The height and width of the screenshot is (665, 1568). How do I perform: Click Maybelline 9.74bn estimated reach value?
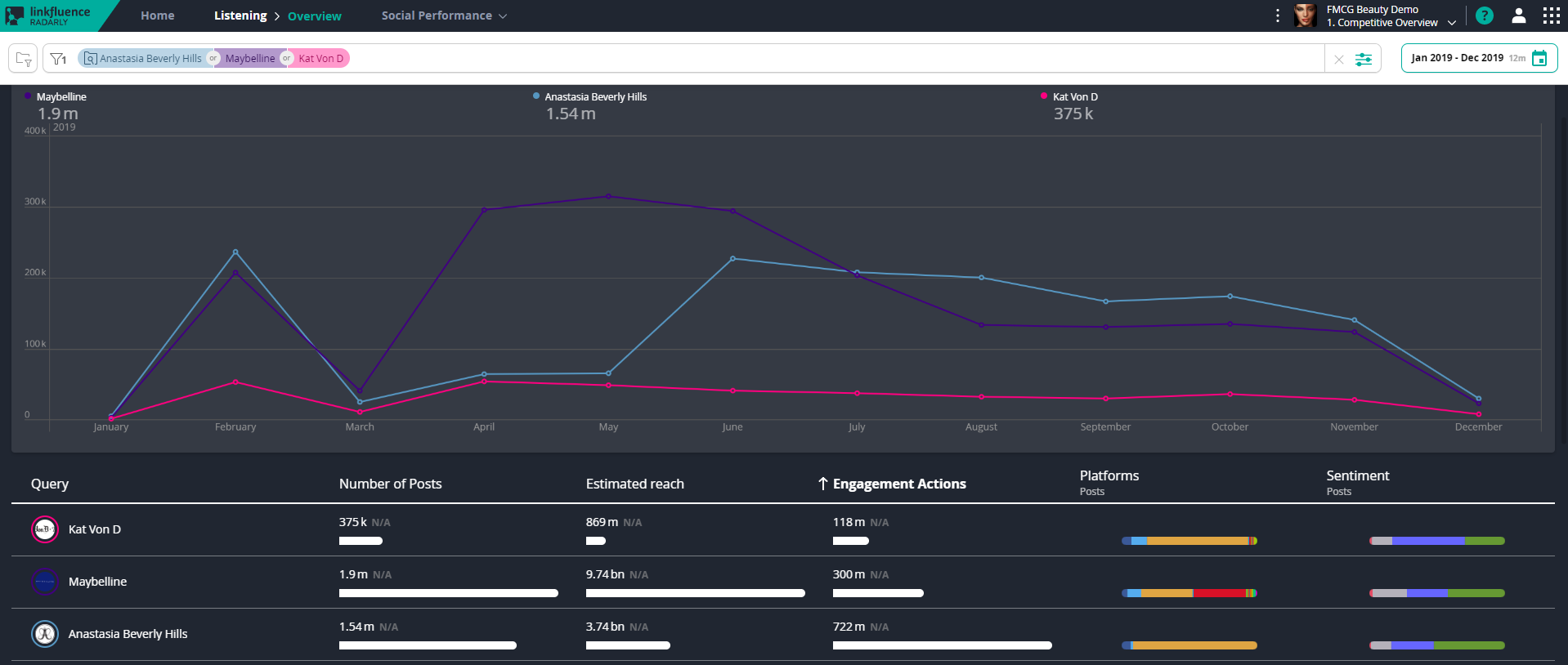(606, 574)
